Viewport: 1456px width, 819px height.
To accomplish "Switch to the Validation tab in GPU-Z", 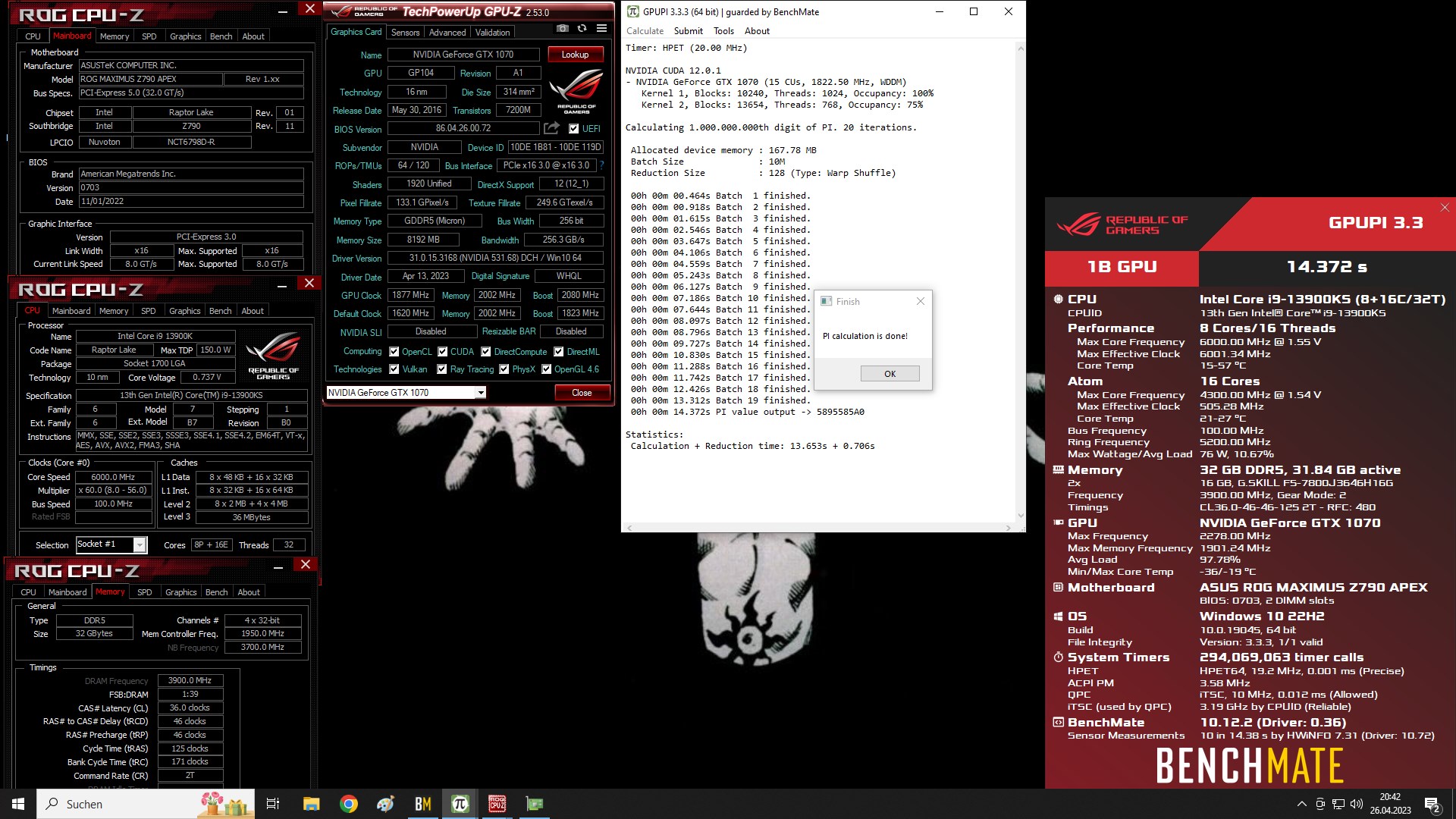I will pos(493,33).
